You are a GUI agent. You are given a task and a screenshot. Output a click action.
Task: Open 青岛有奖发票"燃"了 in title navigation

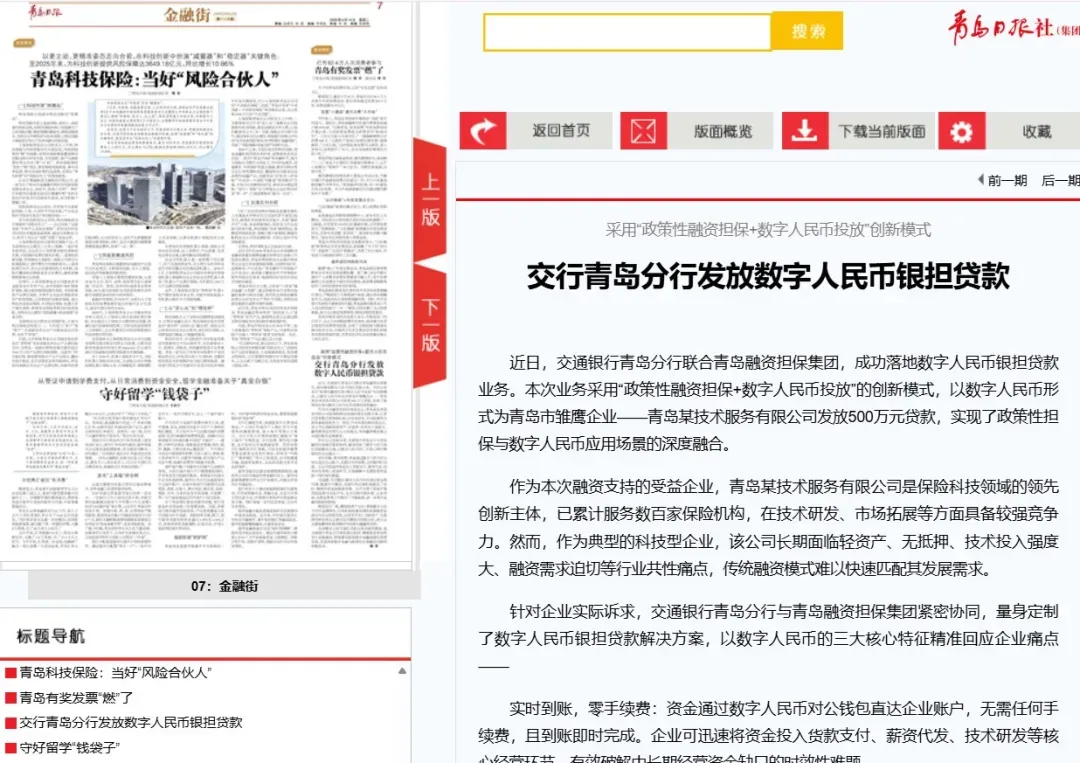(76, 698)
